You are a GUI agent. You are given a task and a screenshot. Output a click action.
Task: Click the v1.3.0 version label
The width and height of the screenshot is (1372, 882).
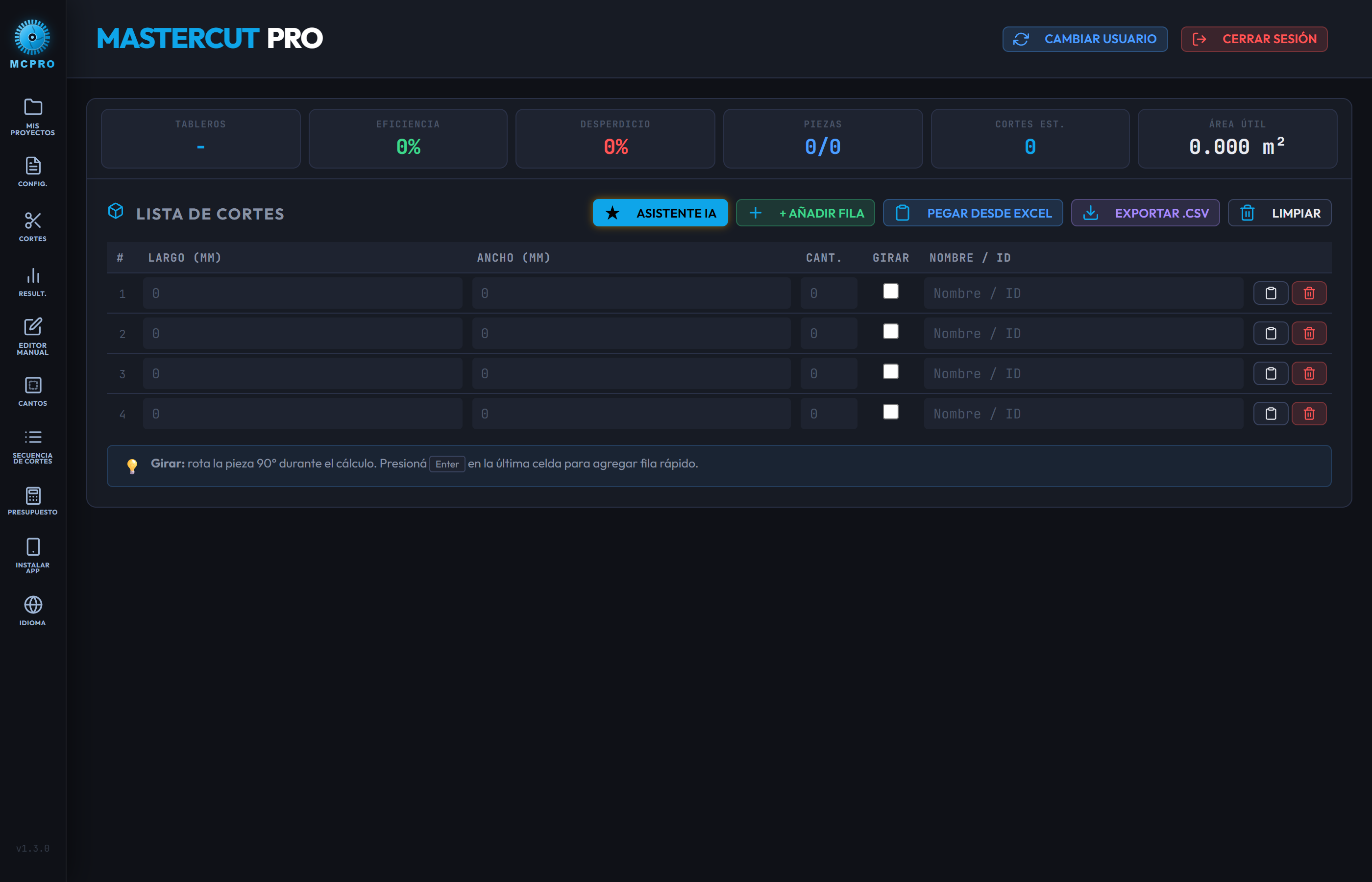tap(33, 848)
